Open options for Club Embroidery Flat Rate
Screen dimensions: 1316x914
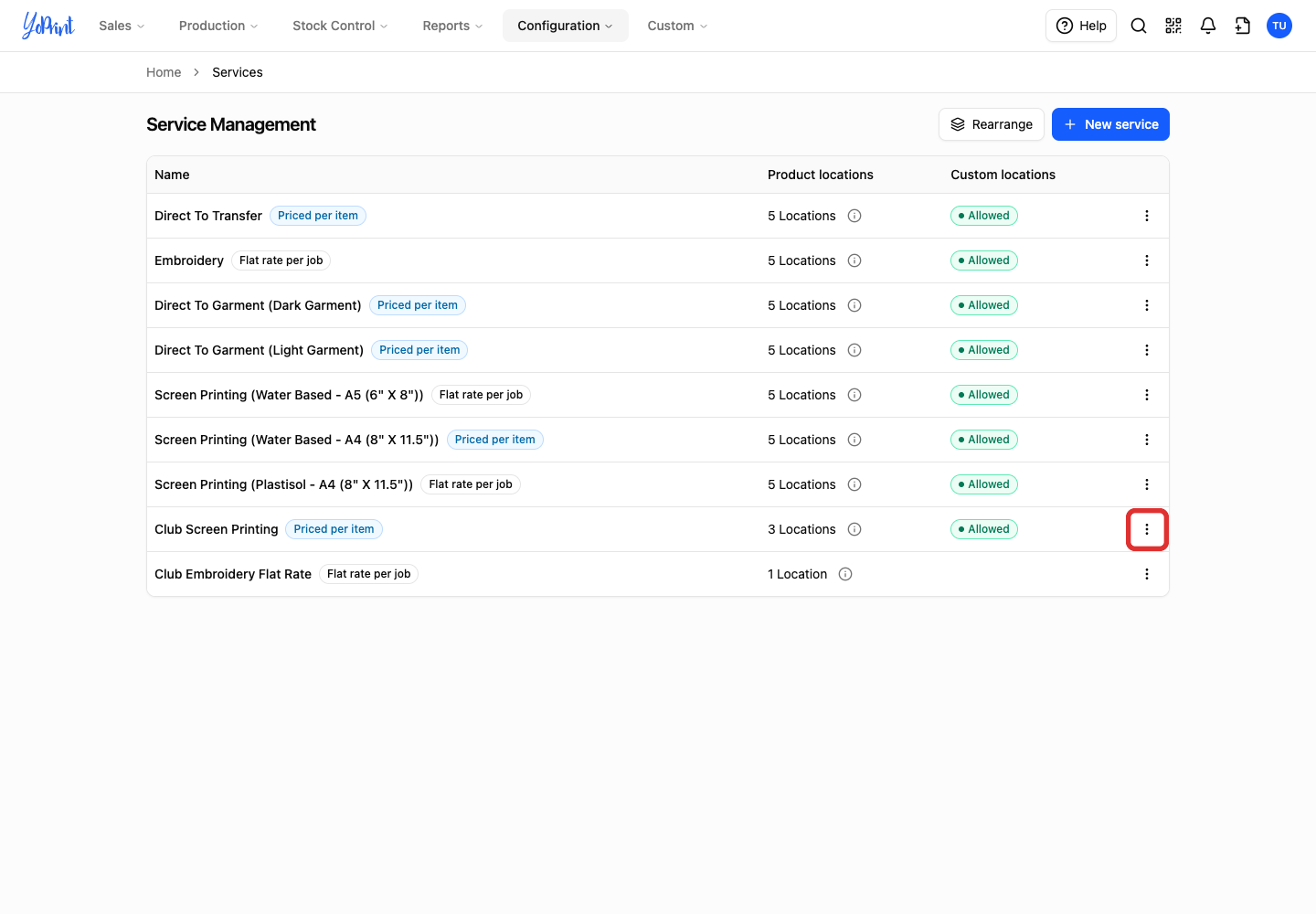click(x=1147, y=574)
